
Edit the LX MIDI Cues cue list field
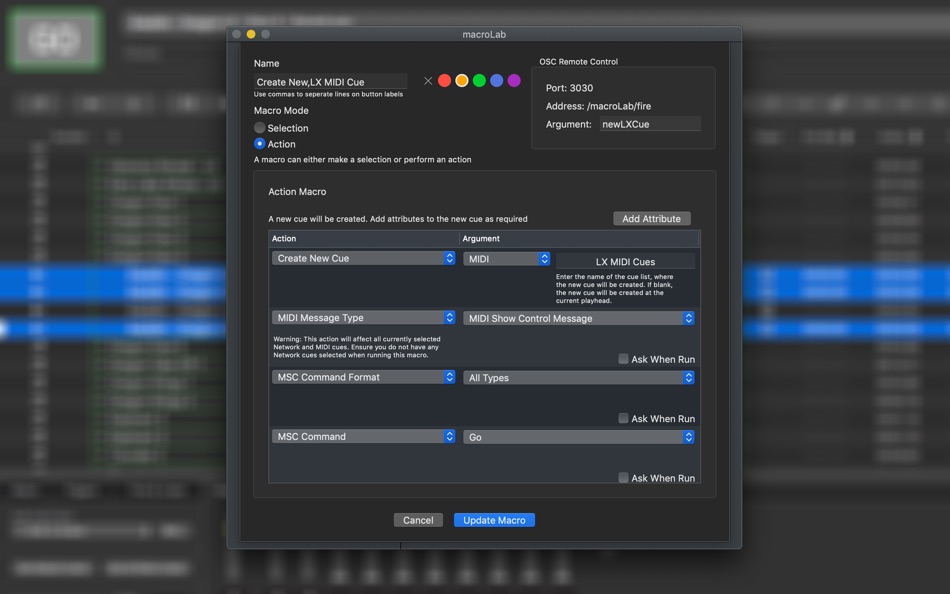click(625, 262)
